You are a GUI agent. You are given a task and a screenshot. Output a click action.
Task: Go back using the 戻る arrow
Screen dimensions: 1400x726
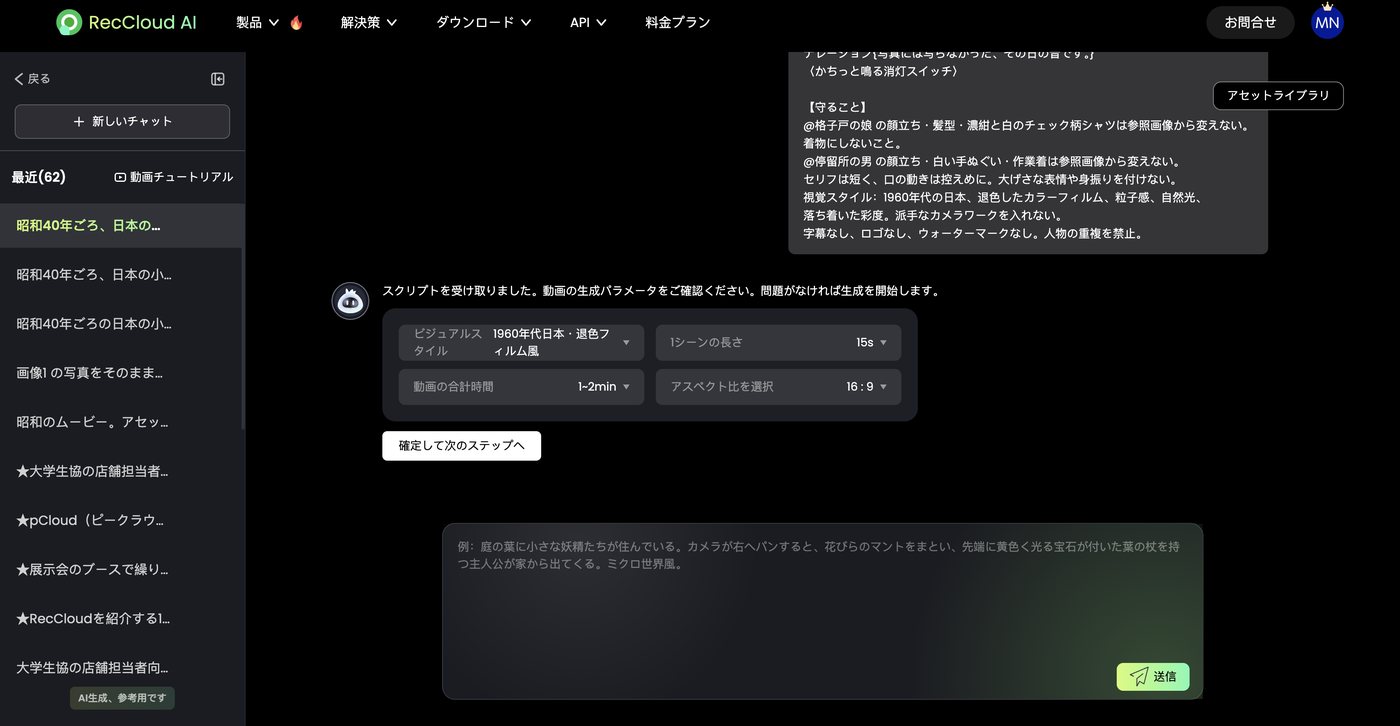click(32, 79)
